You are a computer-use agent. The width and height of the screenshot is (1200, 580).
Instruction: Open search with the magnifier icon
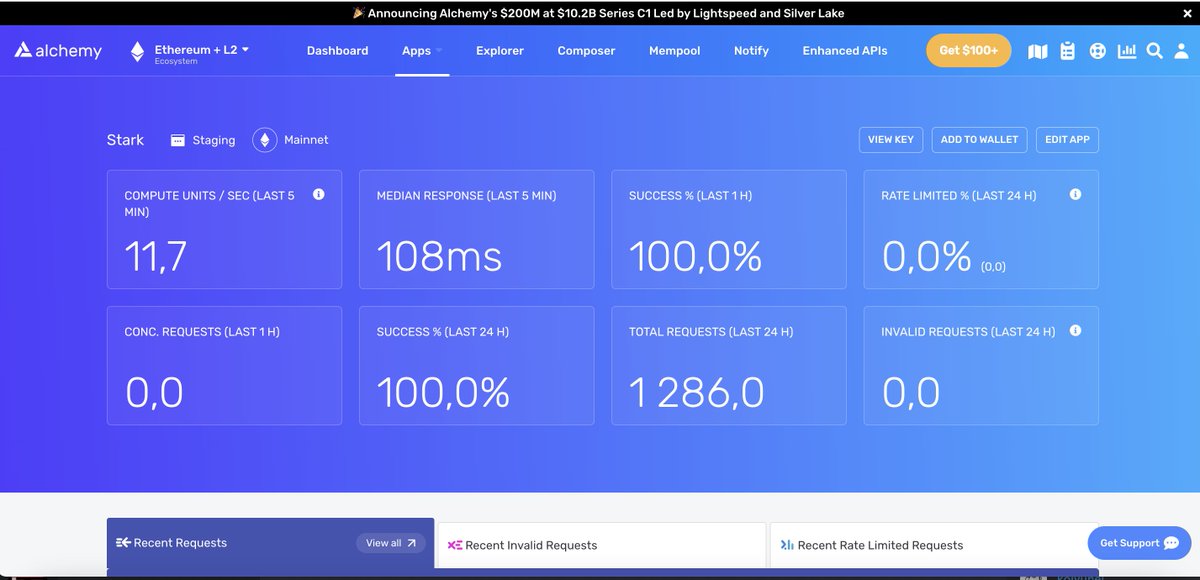click(1154, 50)
